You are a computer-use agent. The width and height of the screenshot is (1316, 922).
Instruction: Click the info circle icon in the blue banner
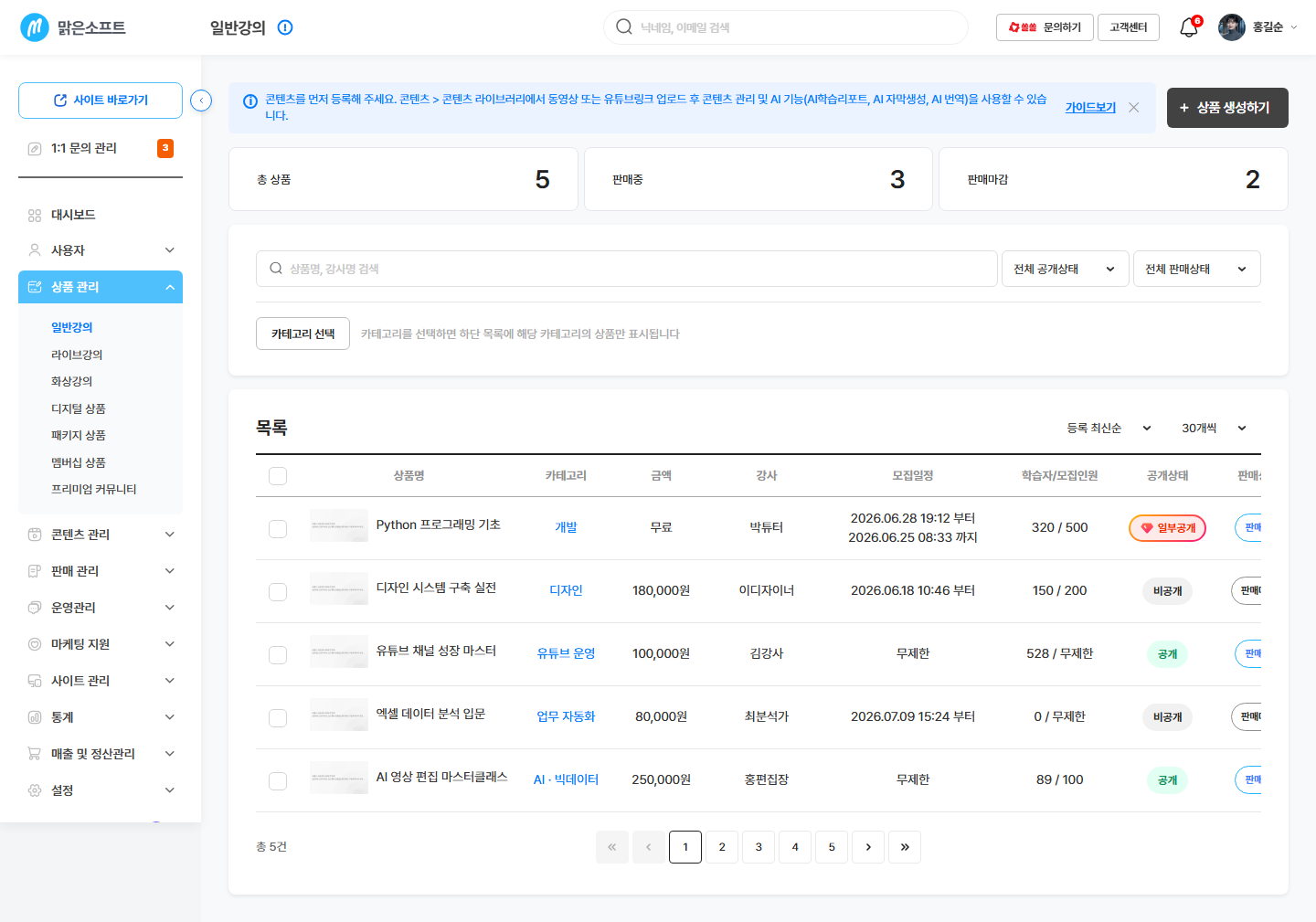[249, 101]
